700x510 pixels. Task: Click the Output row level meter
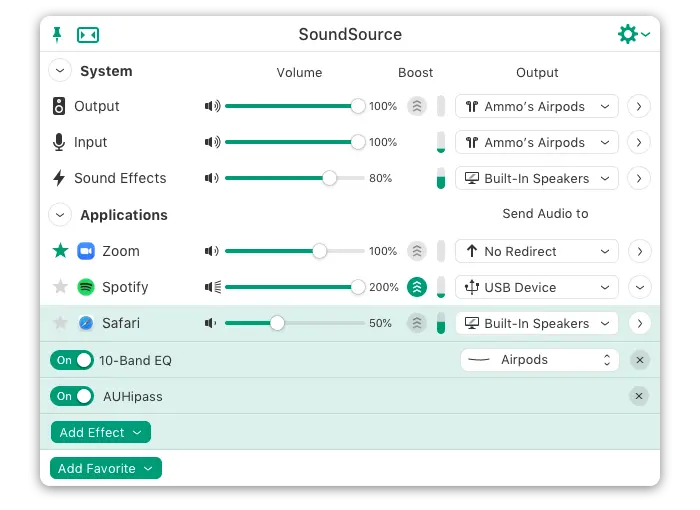click(441, 106)
